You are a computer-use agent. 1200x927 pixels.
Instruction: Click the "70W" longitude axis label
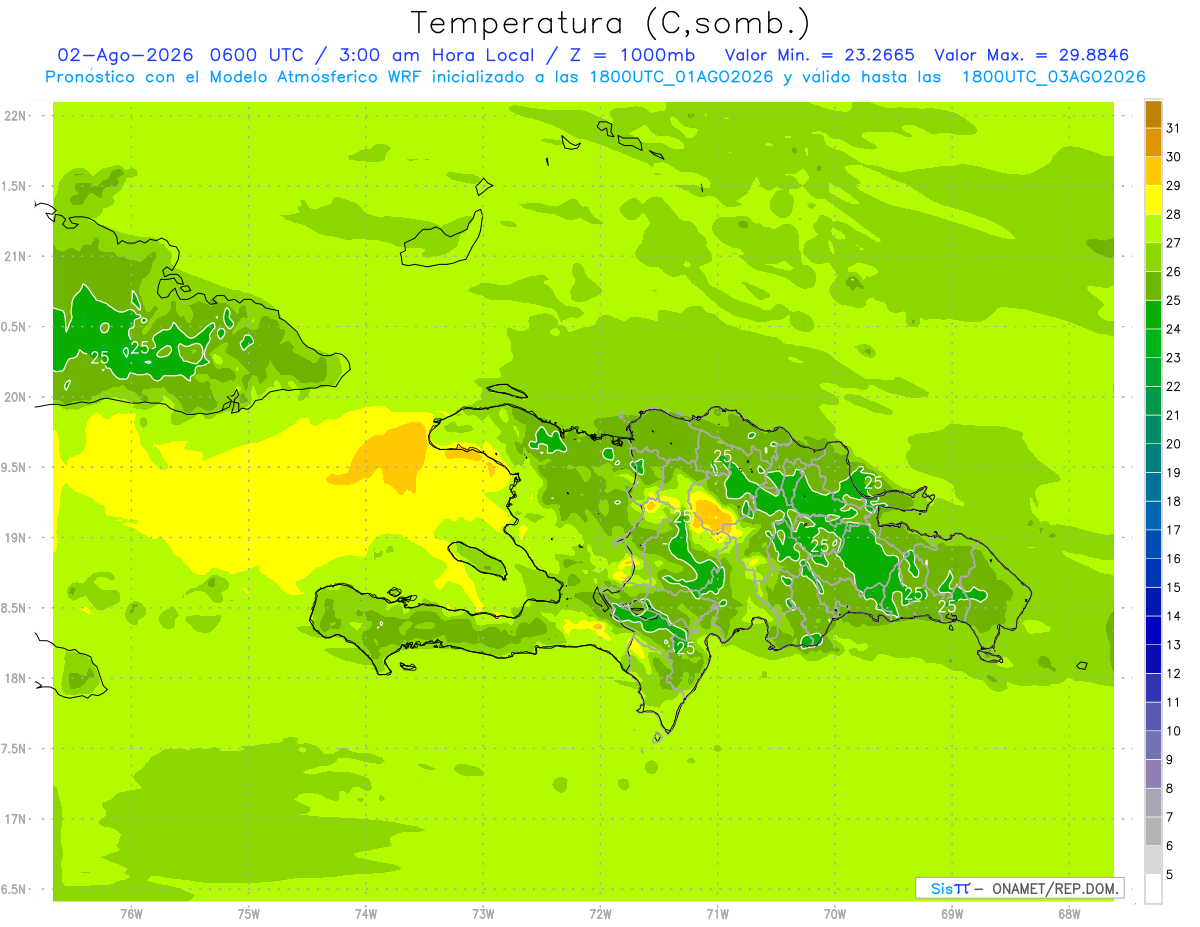point(835,913)
